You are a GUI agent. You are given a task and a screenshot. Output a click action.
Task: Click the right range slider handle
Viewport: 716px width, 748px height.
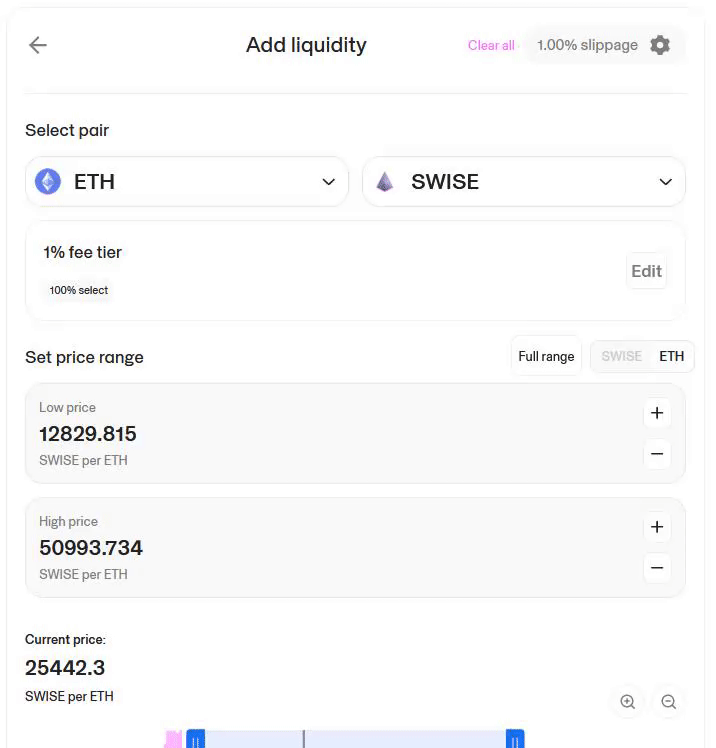point(514,740)
